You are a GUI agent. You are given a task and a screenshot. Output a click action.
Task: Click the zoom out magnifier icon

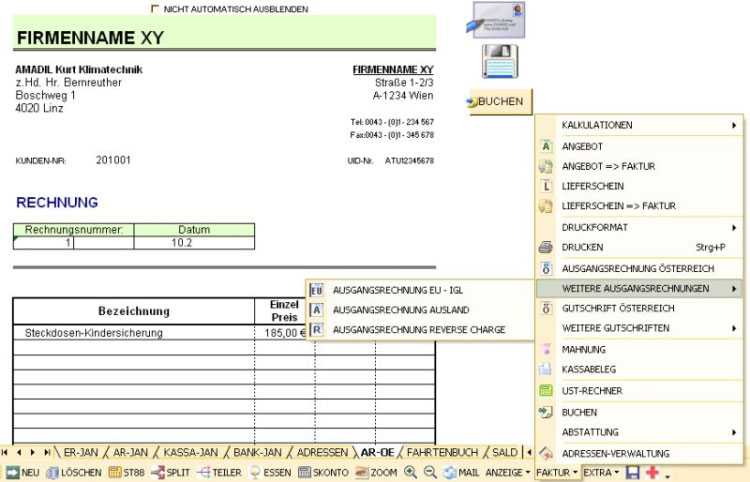429,472
